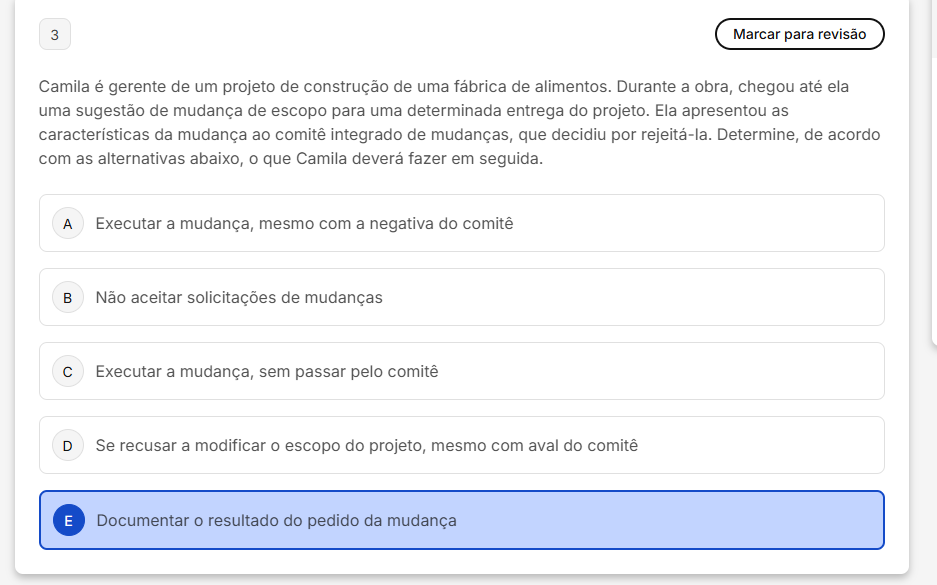Image resolution: width=937 pixels, height=585 pixels.
Task: Click the partially visible panel at right edge
Action: point(933,170)
